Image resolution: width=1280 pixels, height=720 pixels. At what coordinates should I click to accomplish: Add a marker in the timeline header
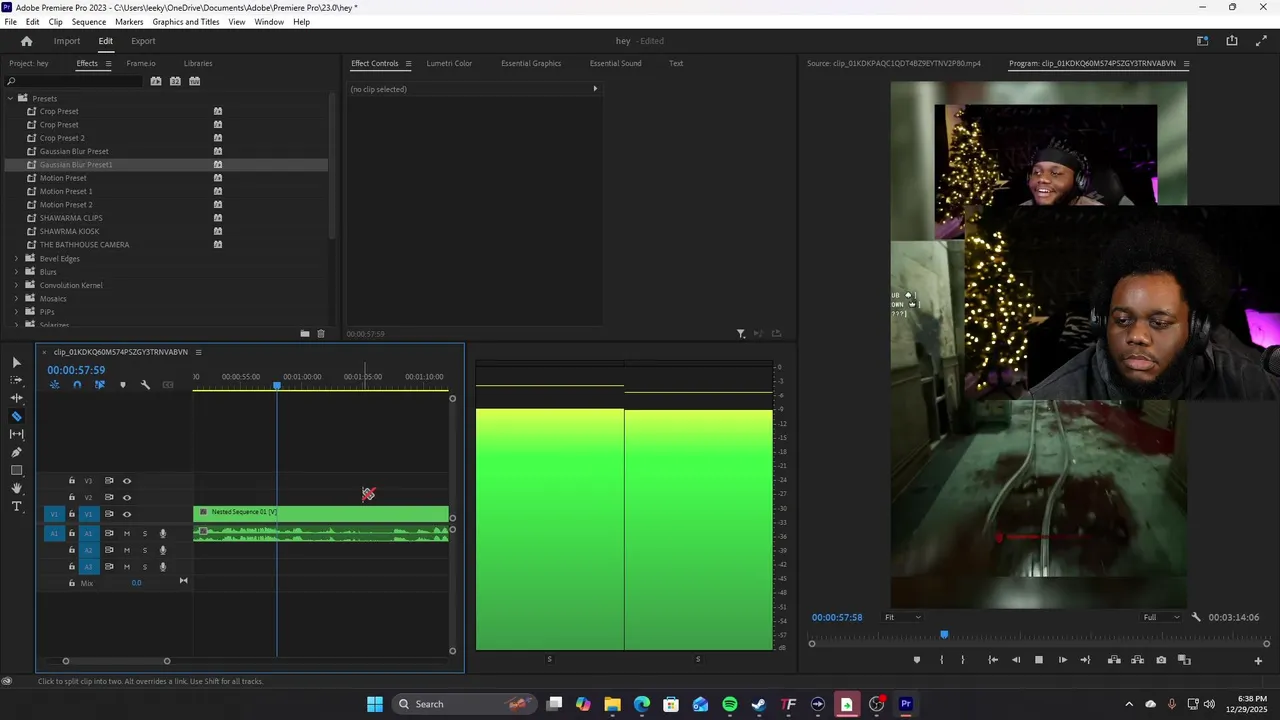tap(123, 385)
